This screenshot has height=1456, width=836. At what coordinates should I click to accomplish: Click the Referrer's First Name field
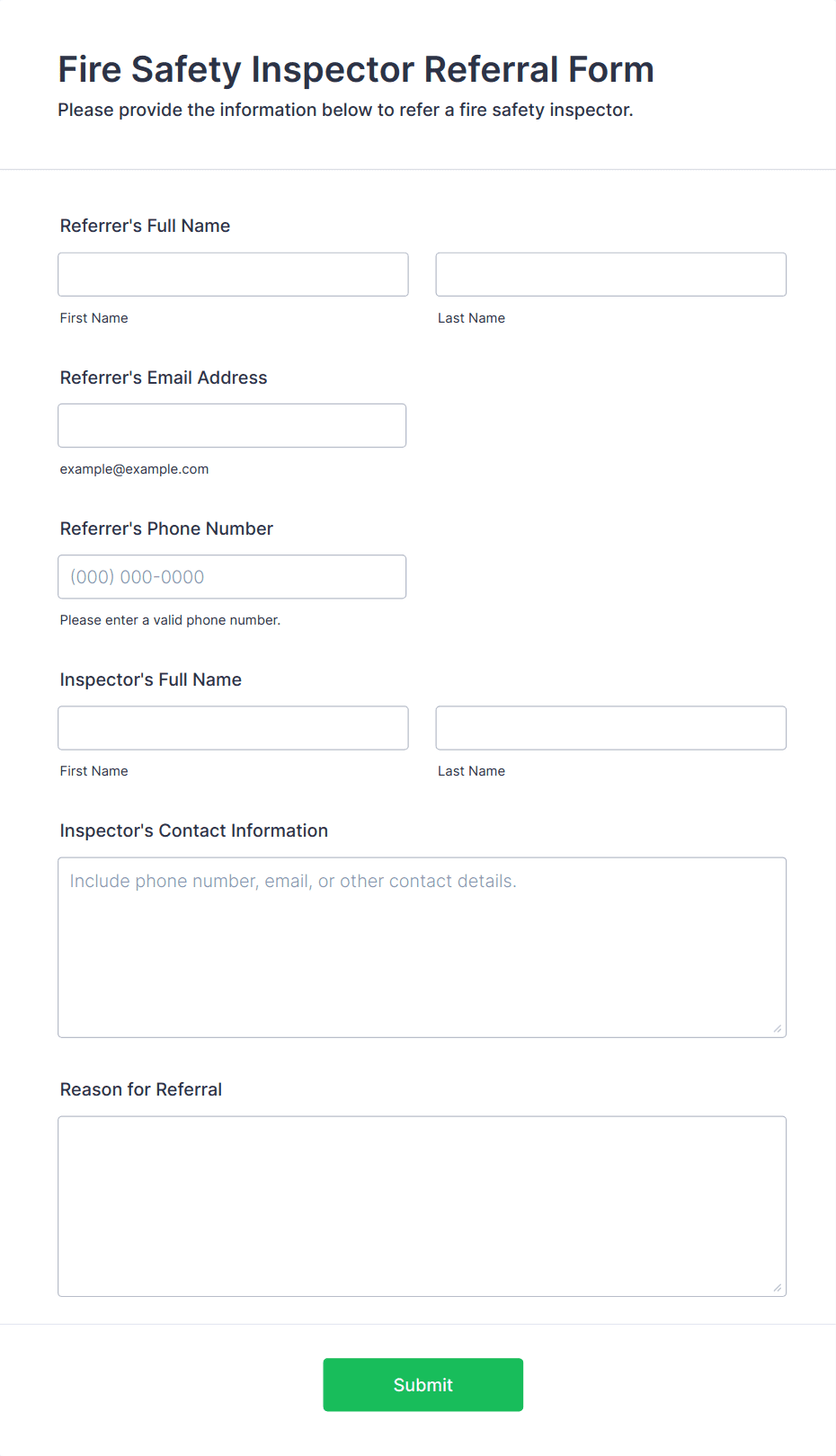click(x=233, y=274)
